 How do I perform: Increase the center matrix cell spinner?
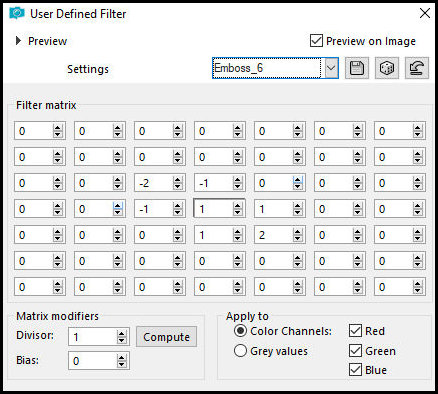(x=237, y=206)
